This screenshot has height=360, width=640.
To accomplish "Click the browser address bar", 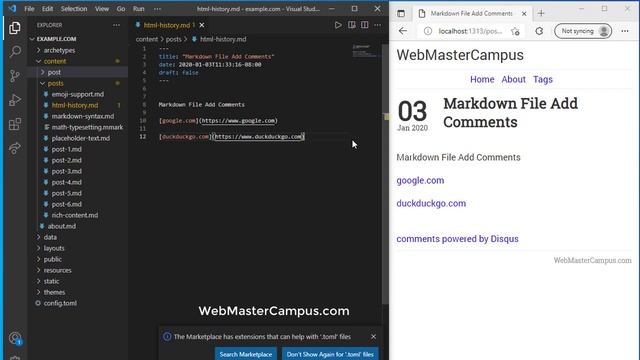I will (x=470, y=31).
